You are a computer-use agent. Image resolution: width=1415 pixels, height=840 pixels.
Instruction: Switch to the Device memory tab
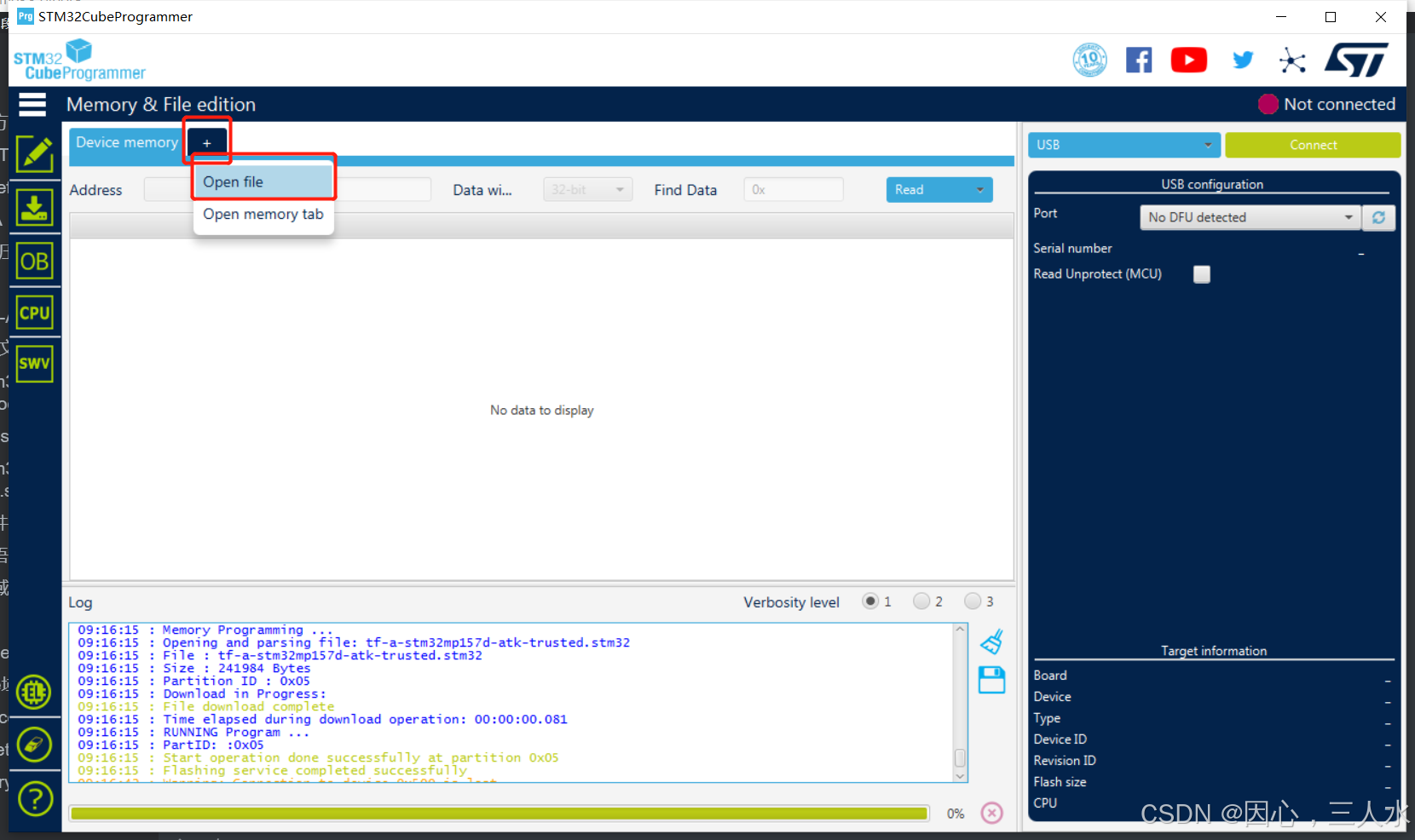[127, 142]
